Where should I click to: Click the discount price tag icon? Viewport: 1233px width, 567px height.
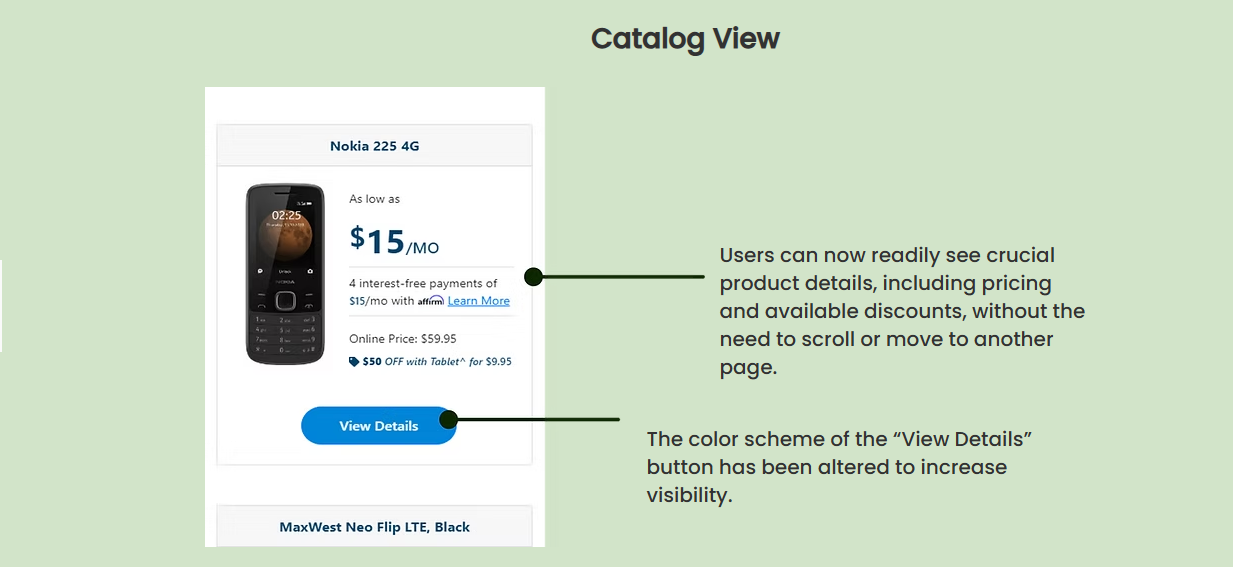click(354, 362)
